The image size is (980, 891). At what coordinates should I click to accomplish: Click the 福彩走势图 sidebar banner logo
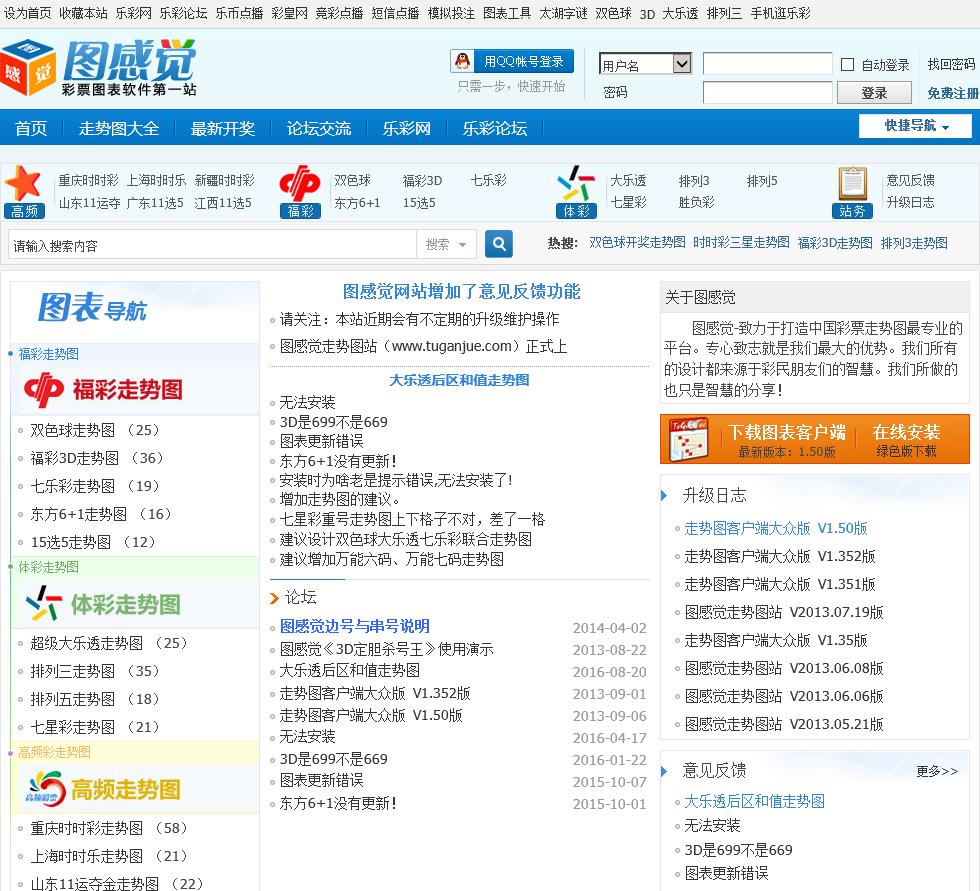[103, 389]
